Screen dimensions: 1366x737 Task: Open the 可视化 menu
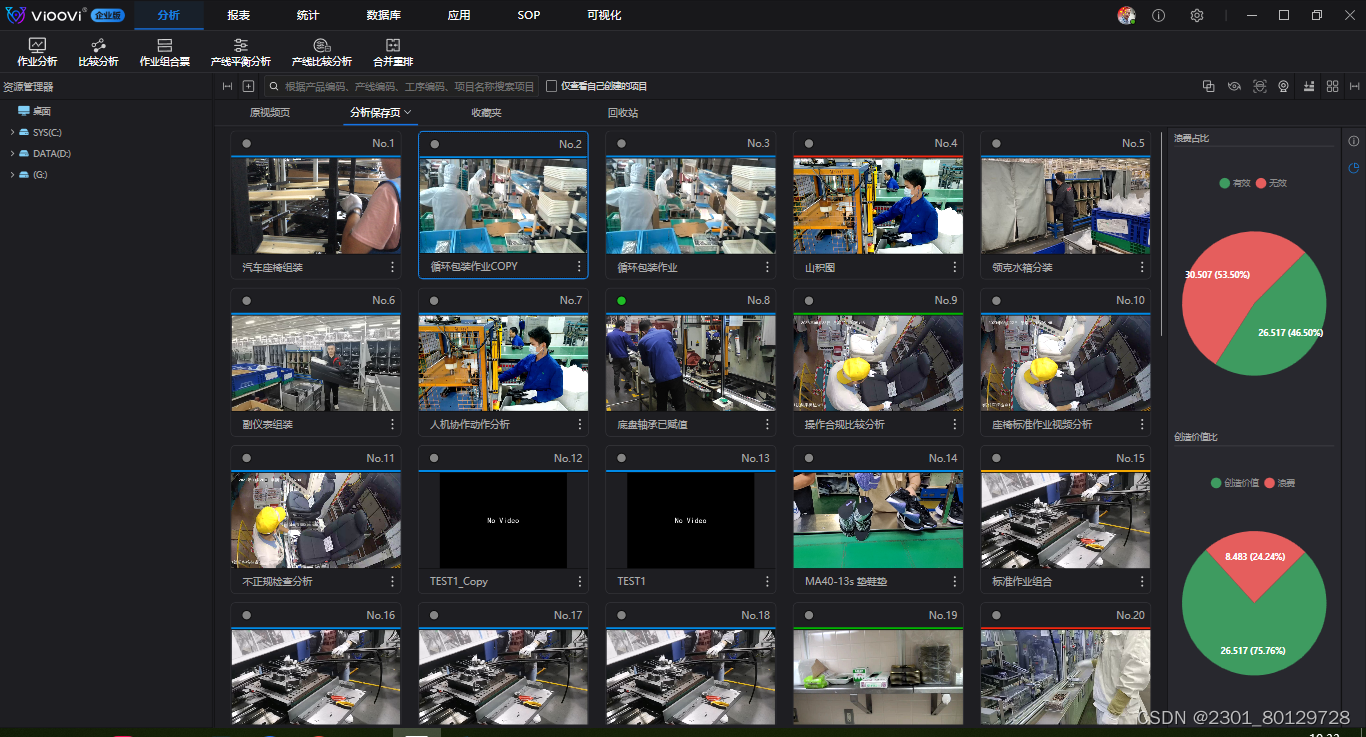pyautogui.click(x=604, y=15)
